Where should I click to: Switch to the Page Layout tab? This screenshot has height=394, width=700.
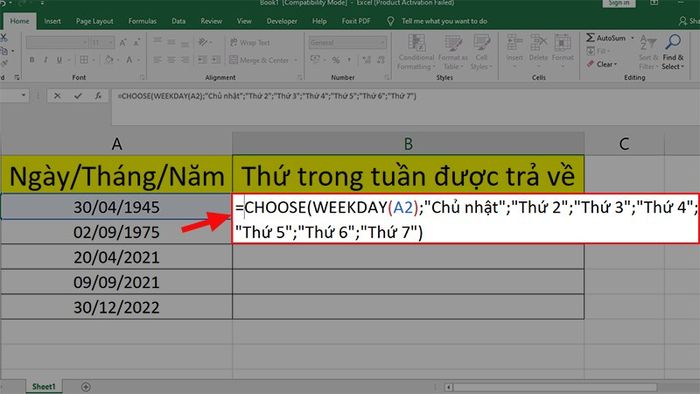point(94,21)
